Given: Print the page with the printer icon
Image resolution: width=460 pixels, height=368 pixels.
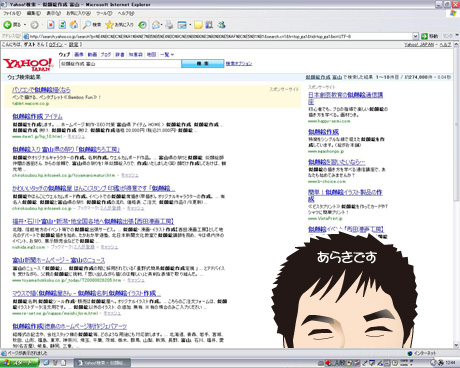Looking at the screenshot, I should 169,25.
